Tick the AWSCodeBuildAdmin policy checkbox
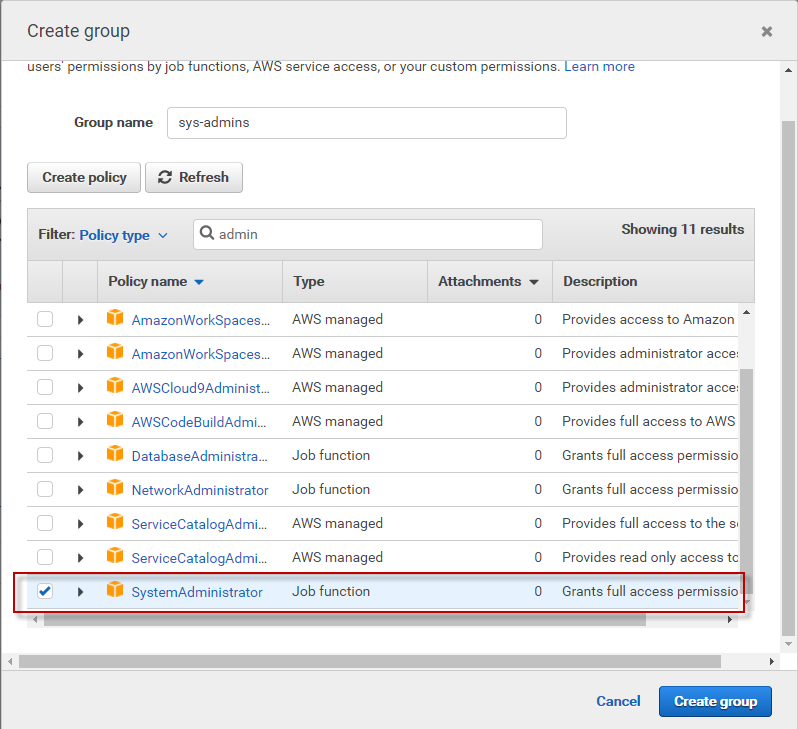This screenshot has width=798, height=729. (45, 422)
